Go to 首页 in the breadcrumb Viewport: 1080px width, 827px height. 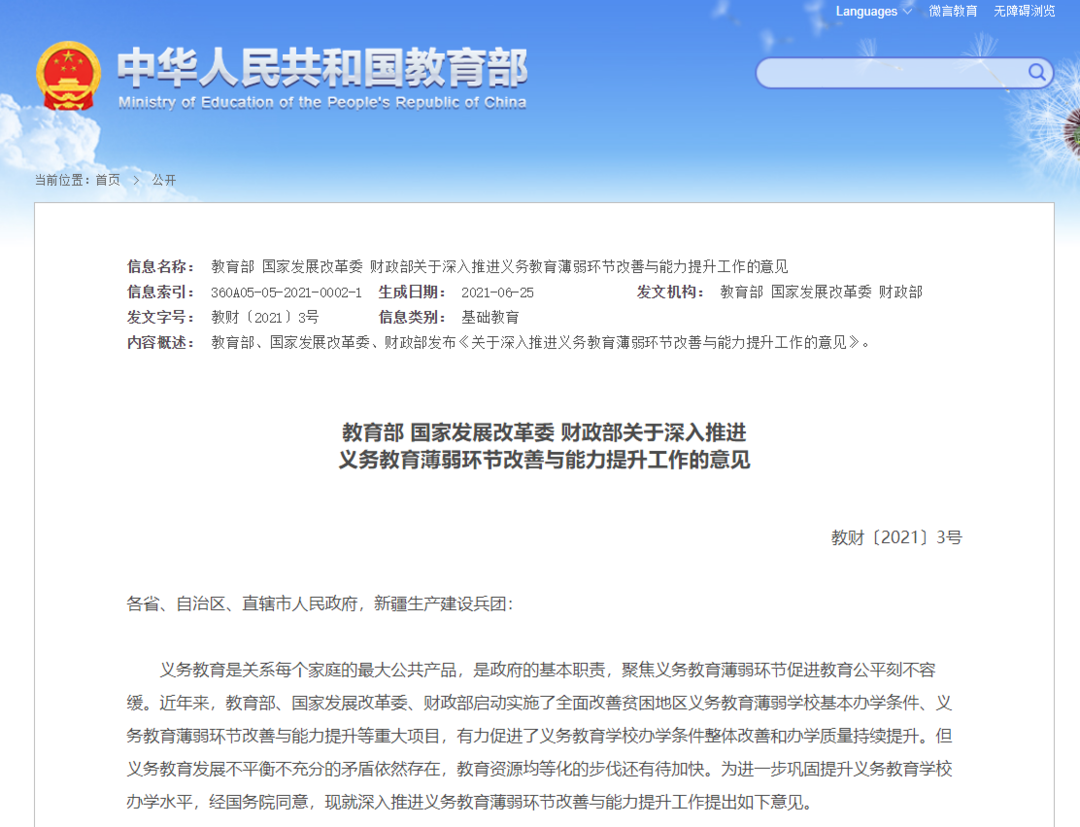(107, 180)
